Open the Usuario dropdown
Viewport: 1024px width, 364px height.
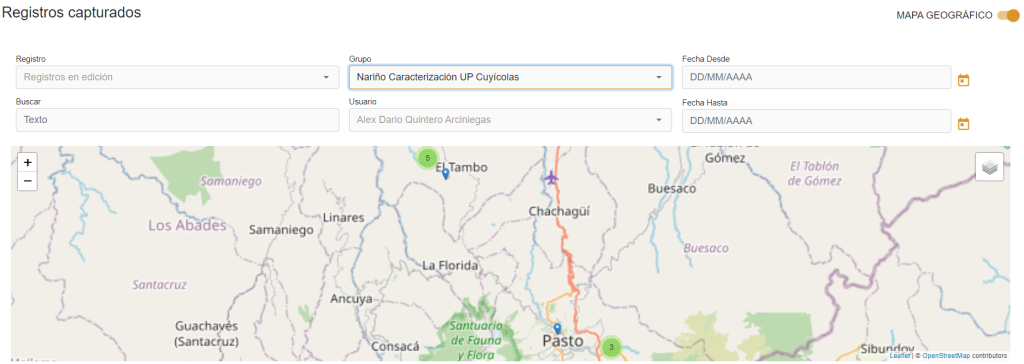point(510,120)
